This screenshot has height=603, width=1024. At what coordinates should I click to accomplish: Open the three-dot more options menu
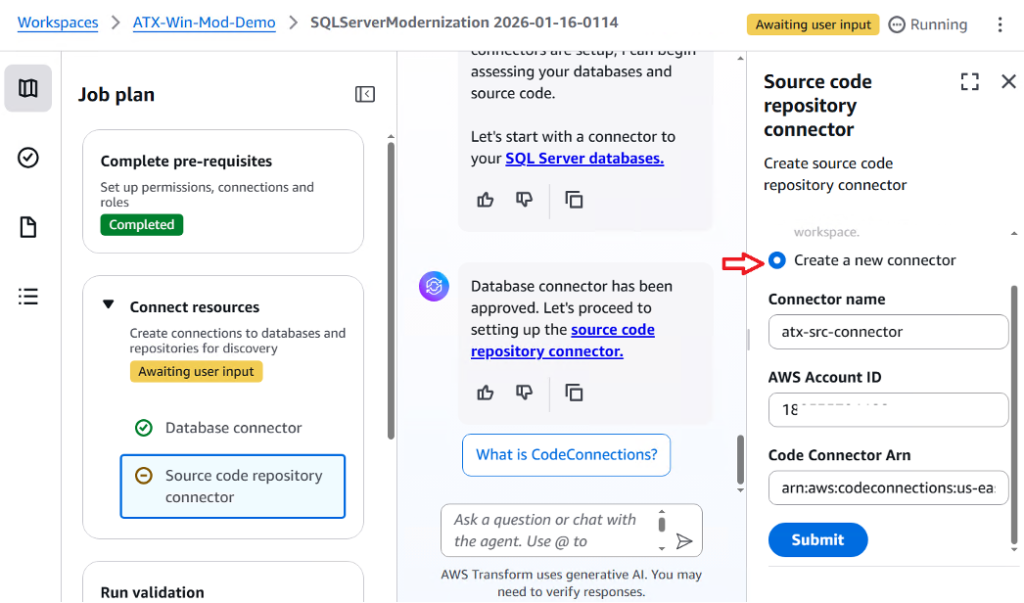tap(1000, 24)
